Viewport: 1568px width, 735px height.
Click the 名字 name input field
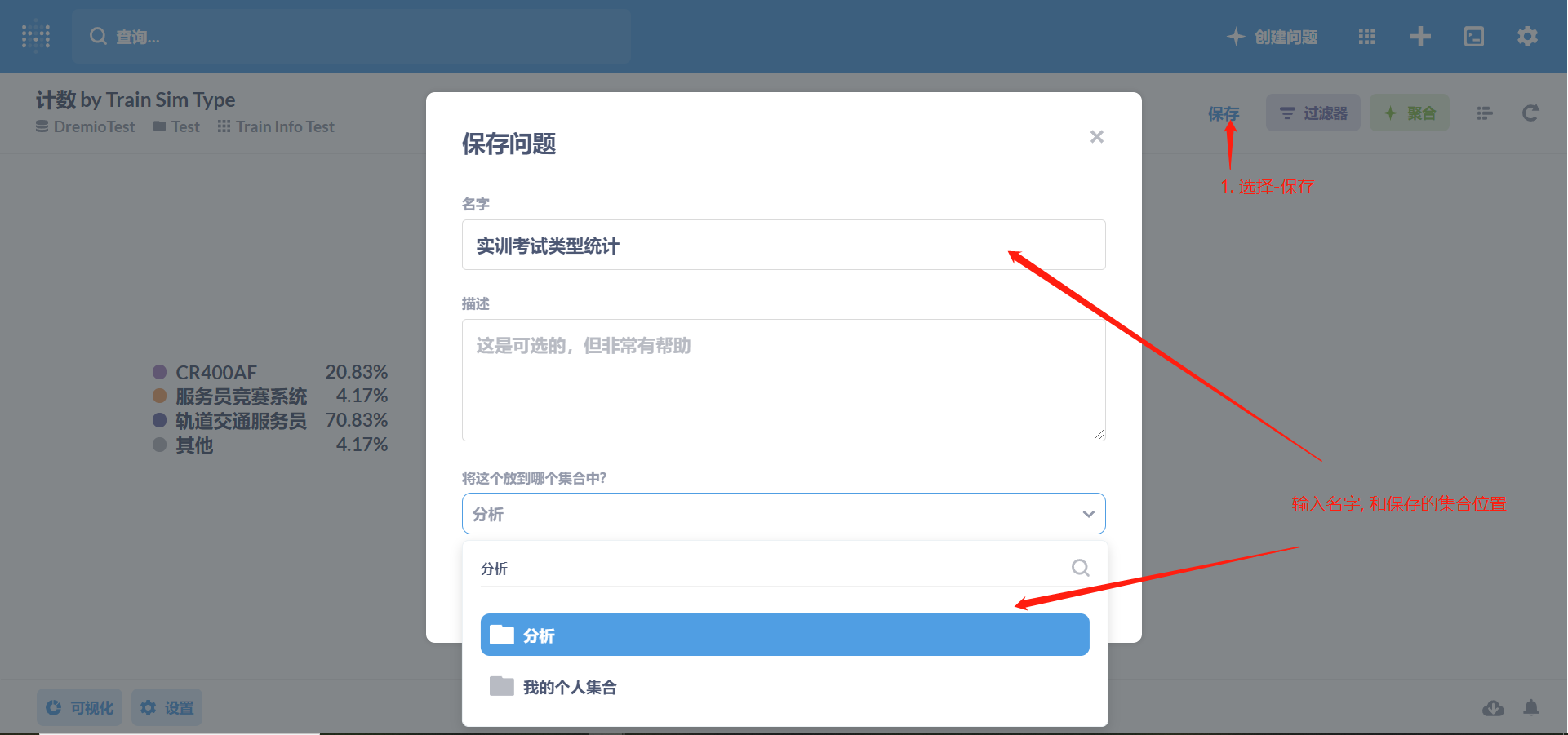tap(784, 245)
